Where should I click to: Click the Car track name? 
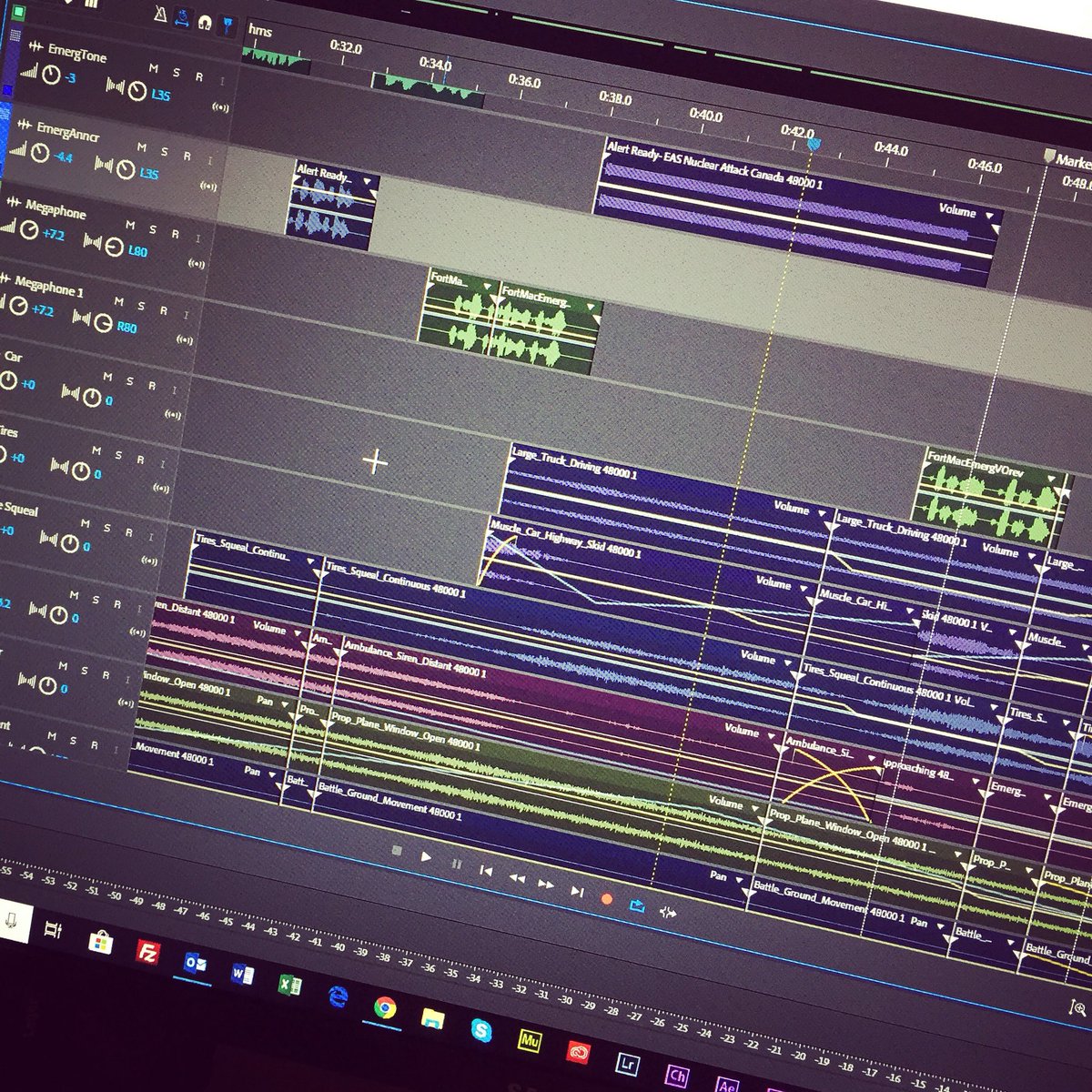[x=14, y=357]
